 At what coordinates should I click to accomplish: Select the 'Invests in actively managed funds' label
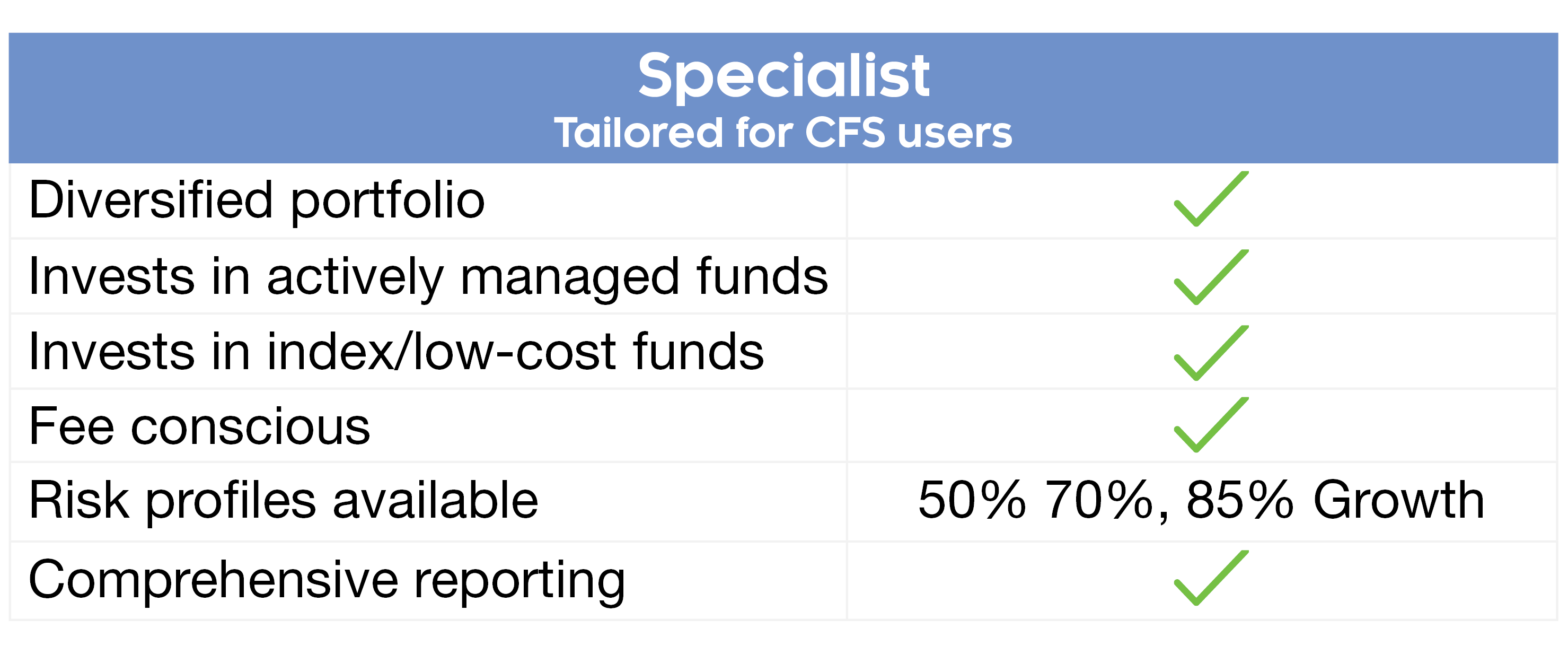point(428,277)
